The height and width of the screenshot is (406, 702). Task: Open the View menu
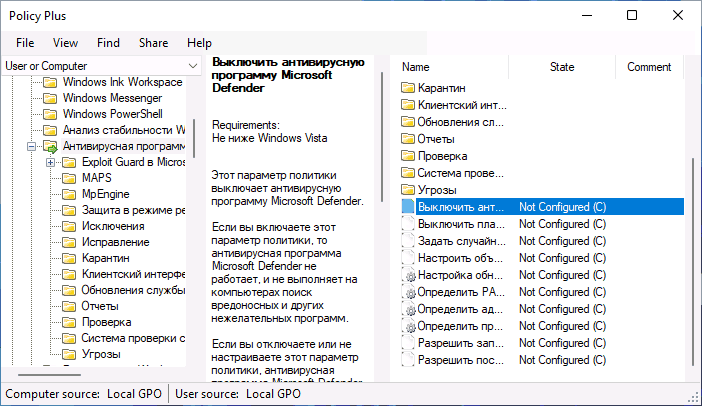pyautogui.click(x=65, y=43)
